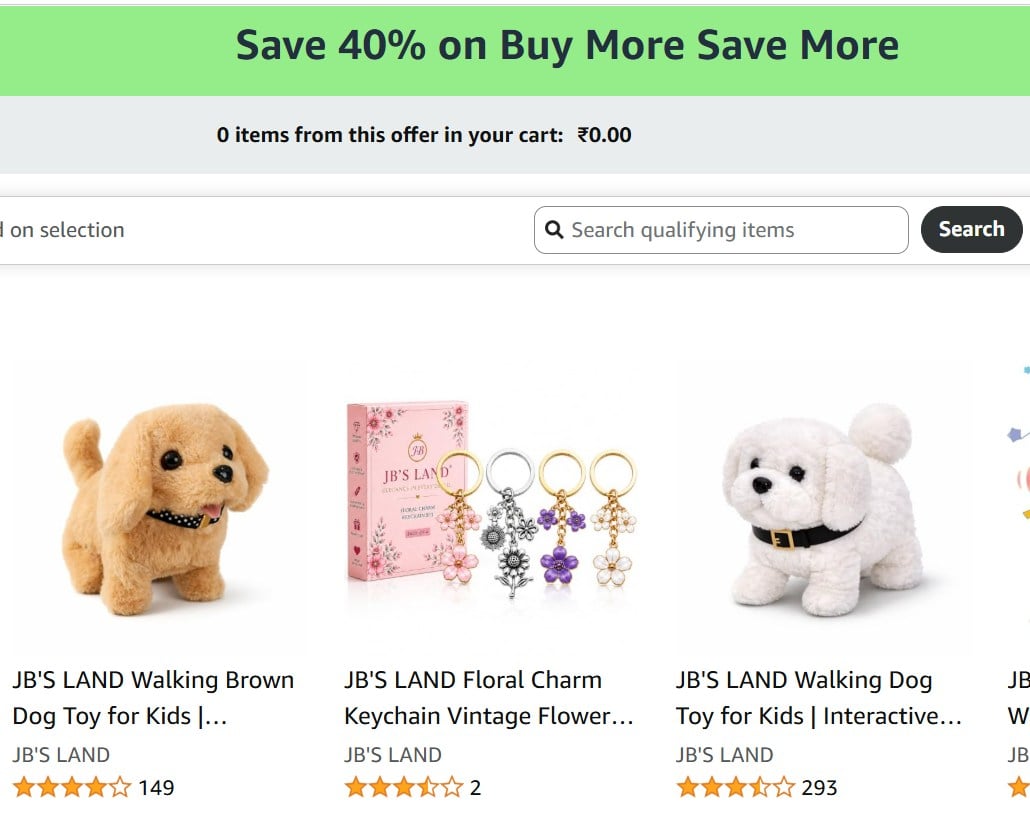Open the 293 reviews count
This screenshot has width=1030, height=822.
click(819, 788)
